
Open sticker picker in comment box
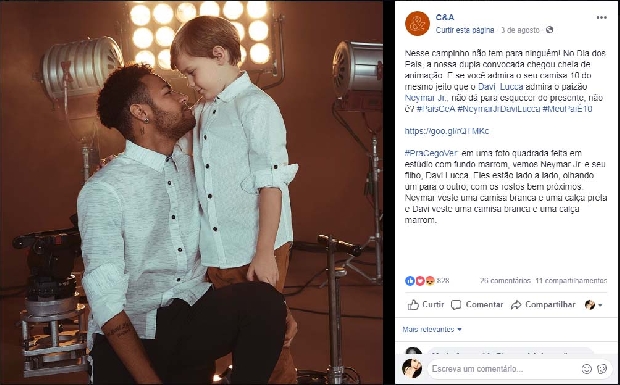602,369
